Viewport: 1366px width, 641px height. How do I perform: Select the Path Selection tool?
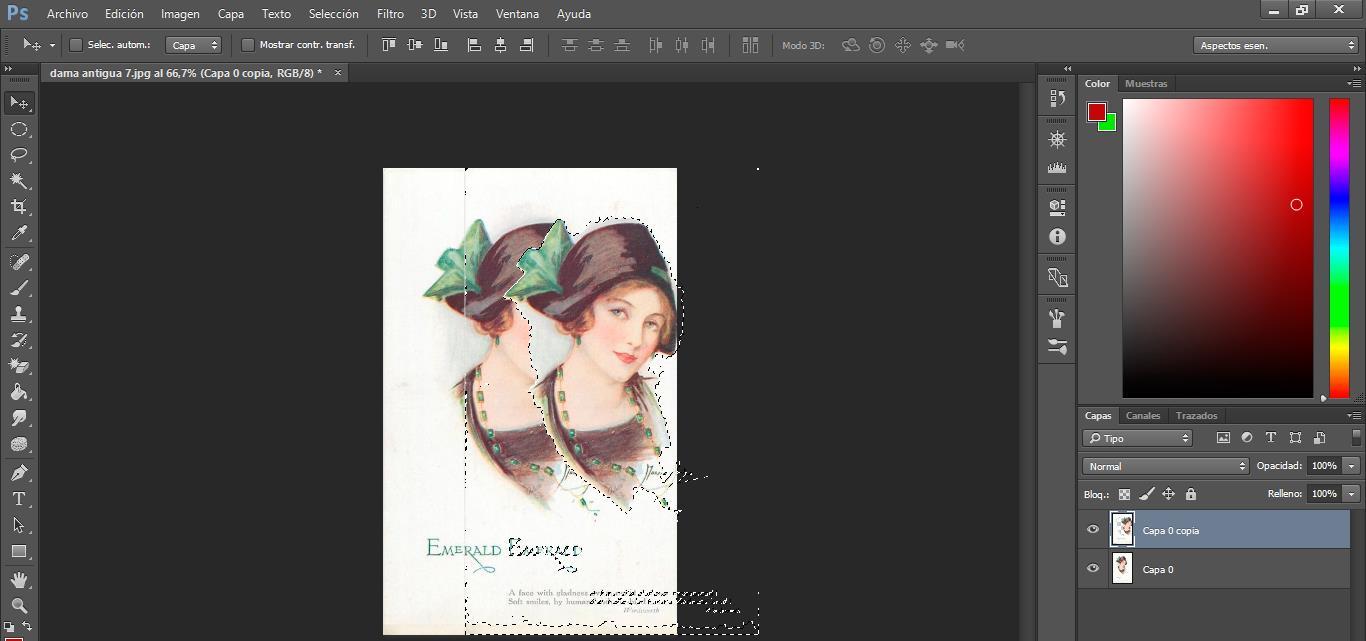pos(18,525)
